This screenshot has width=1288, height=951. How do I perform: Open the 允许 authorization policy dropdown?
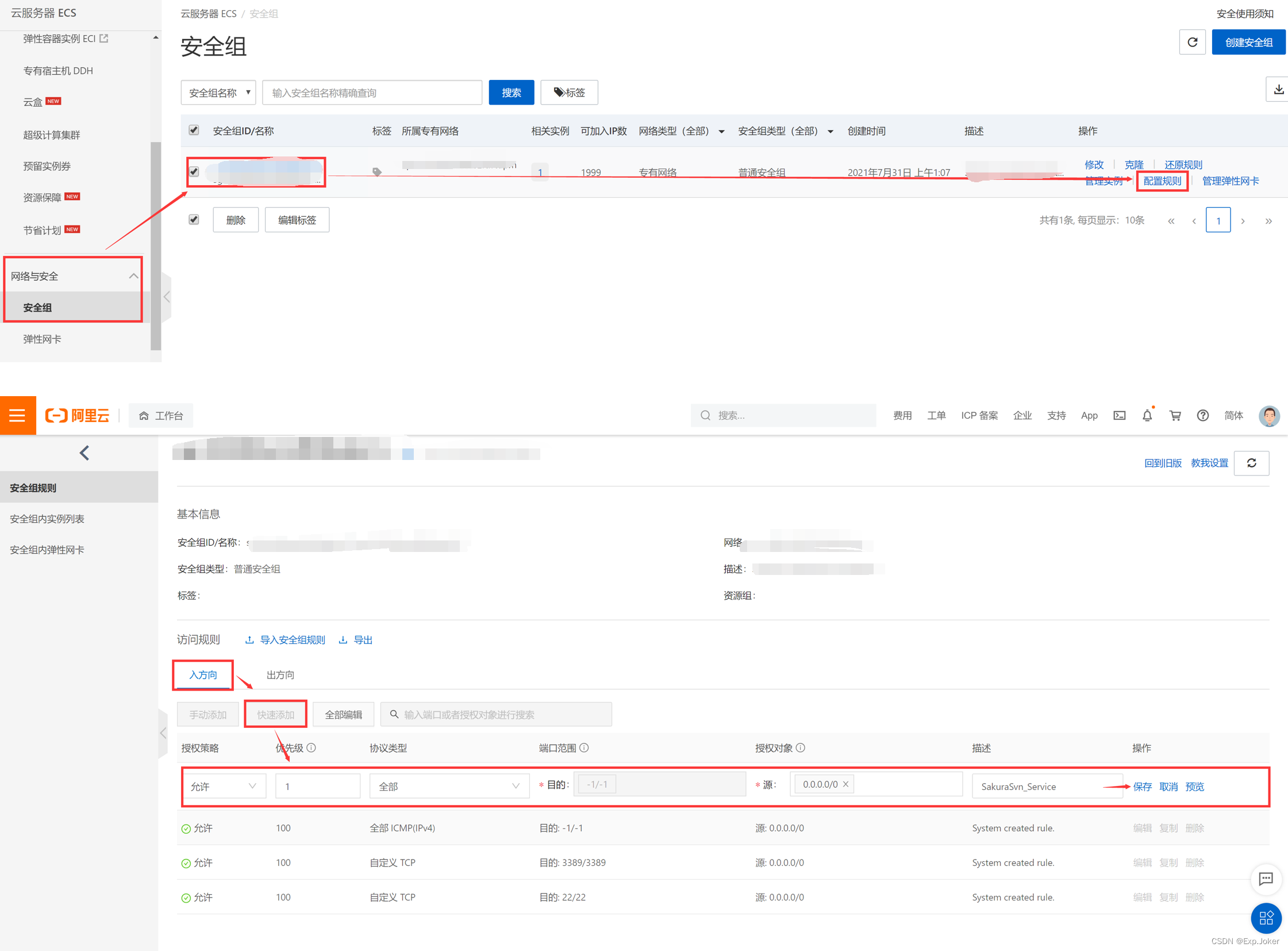pyautogui.click(x=224, y=787)
